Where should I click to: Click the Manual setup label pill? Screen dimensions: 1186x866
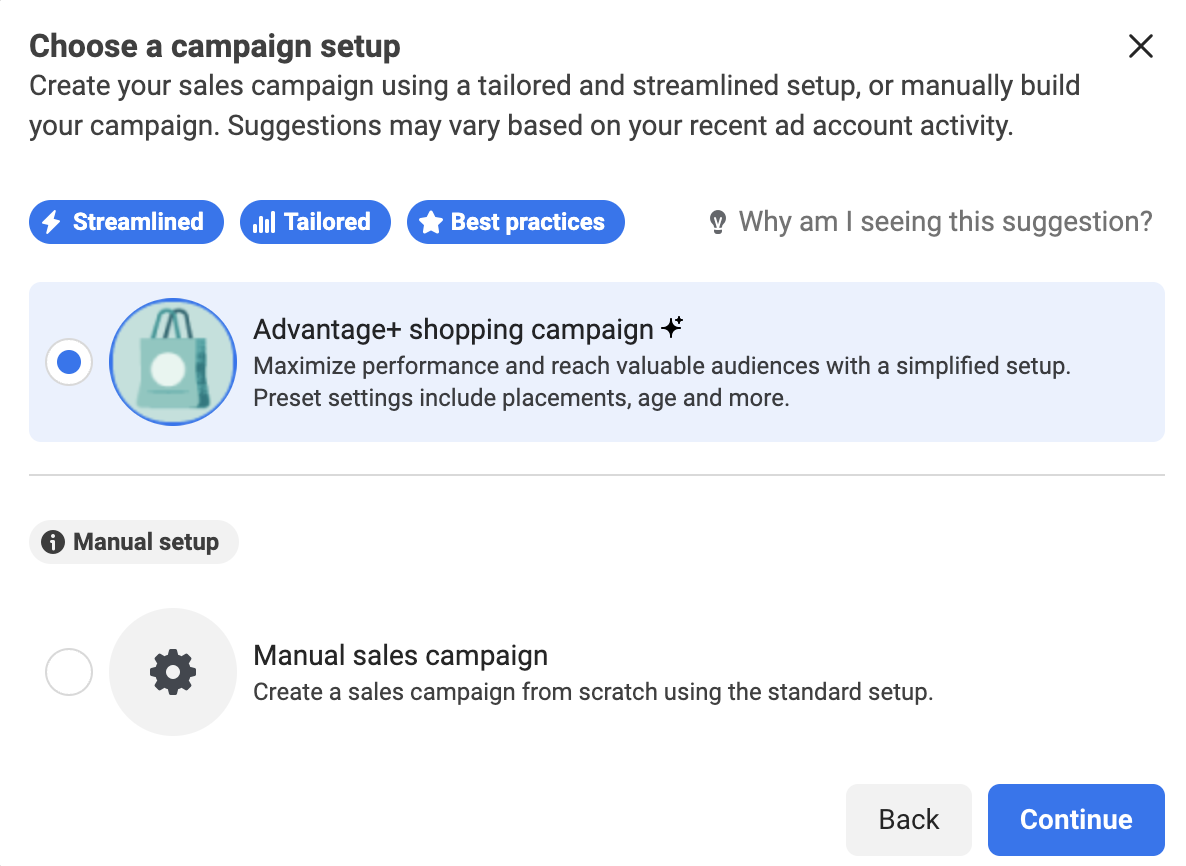coord(133,541)
